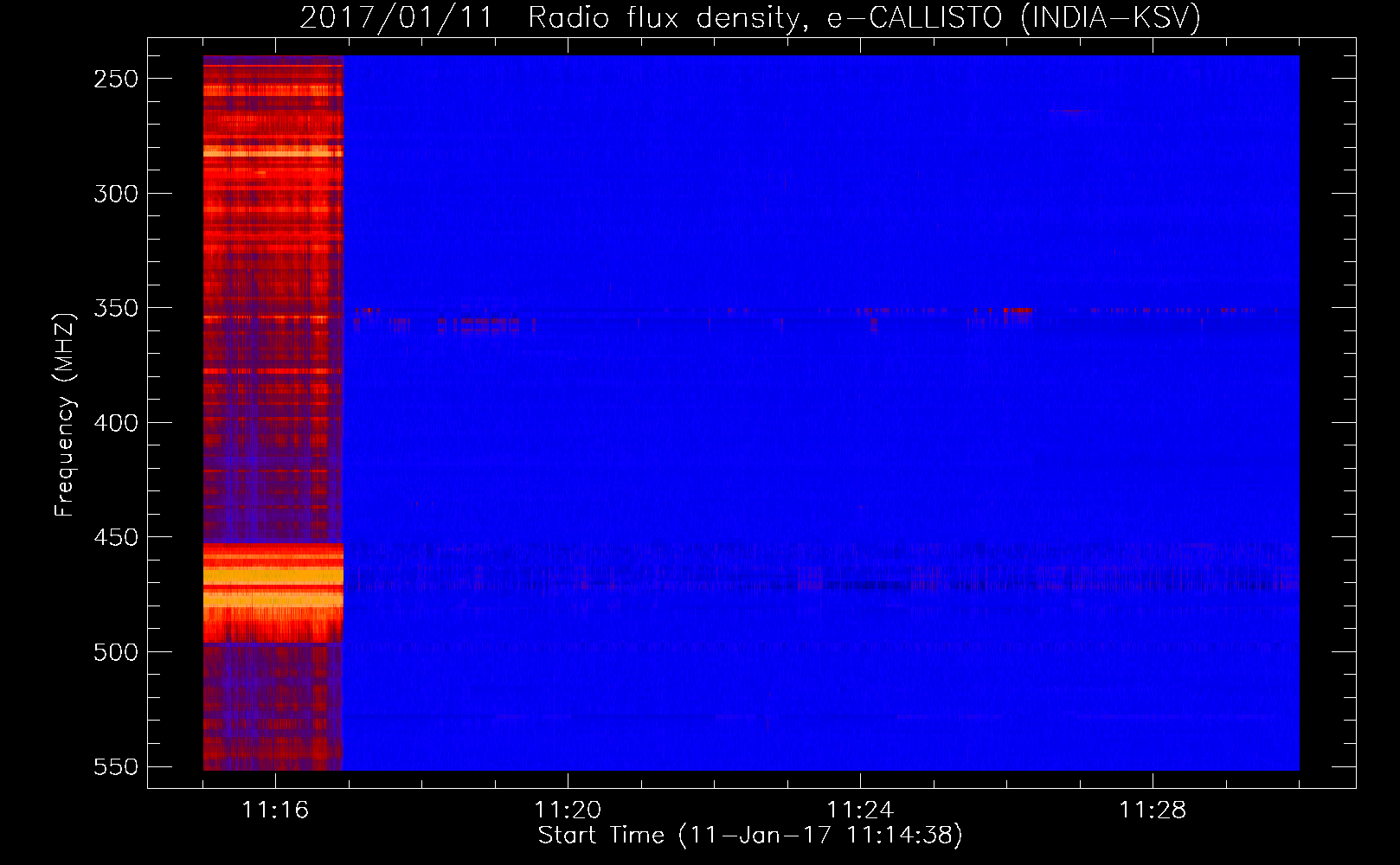Image resolution: width=1400 pixels, height=865 pixels.
Task: Click the bright red burst at 350 MHz around 11:26
Action: click(1018, 310)
